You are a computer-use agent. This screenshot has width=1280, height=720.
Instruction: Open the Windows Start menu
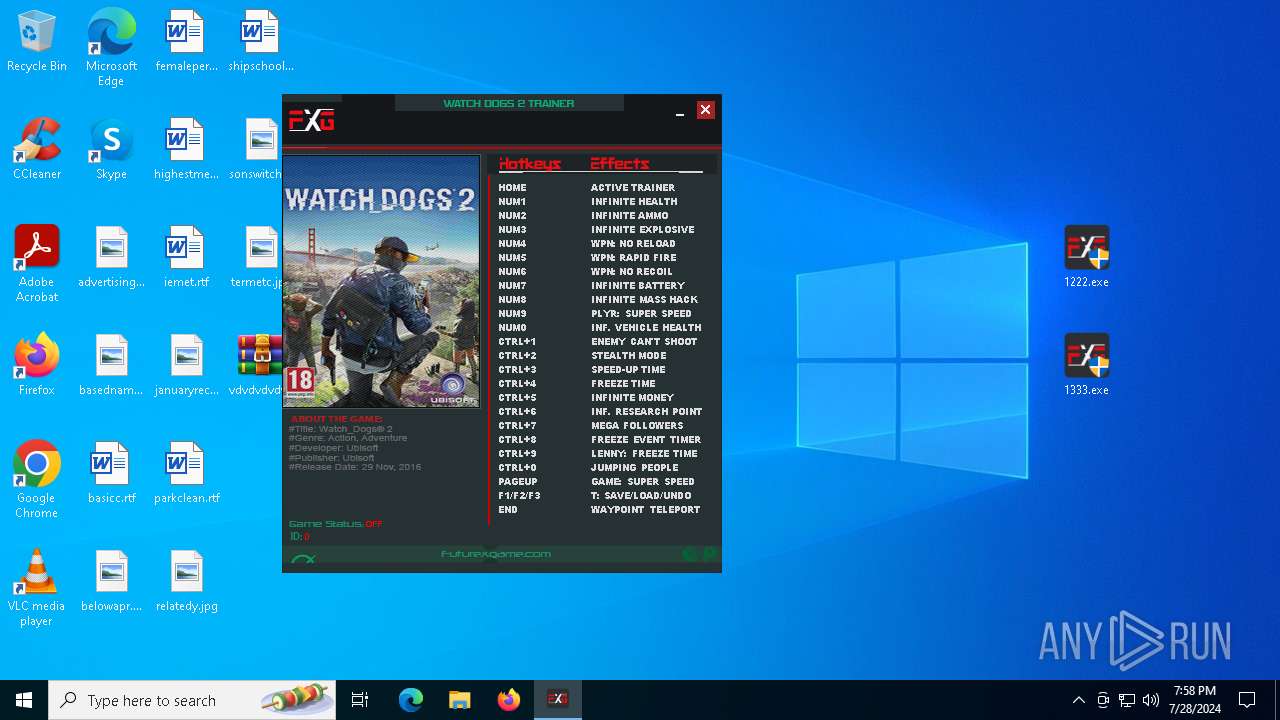click(x=24, y=699)
